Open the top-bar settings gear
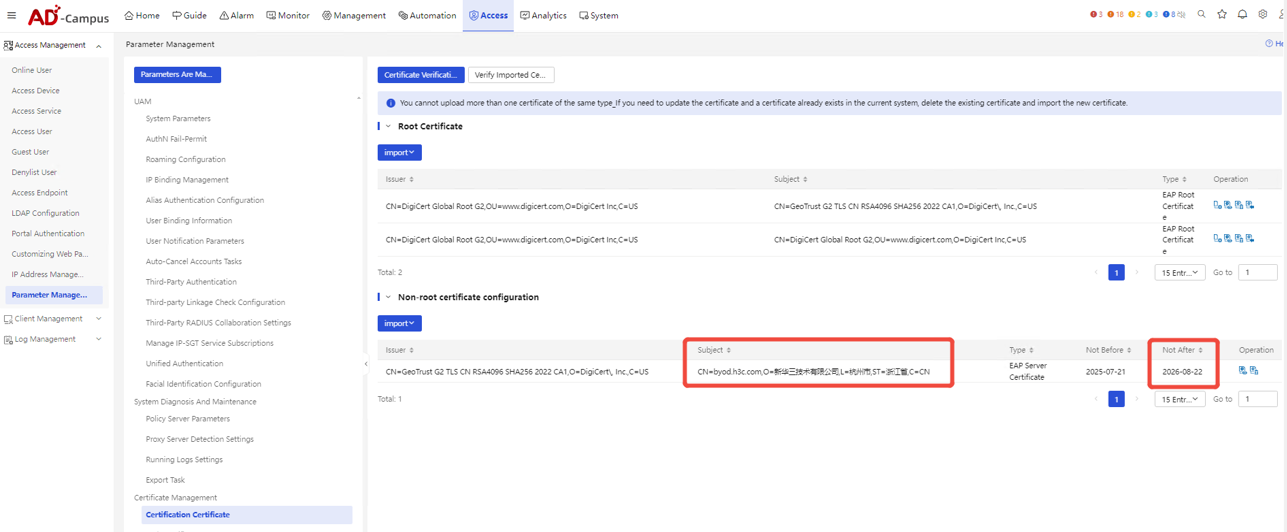The width and height of the screenshot is (1287, 532). (1263, 15)
